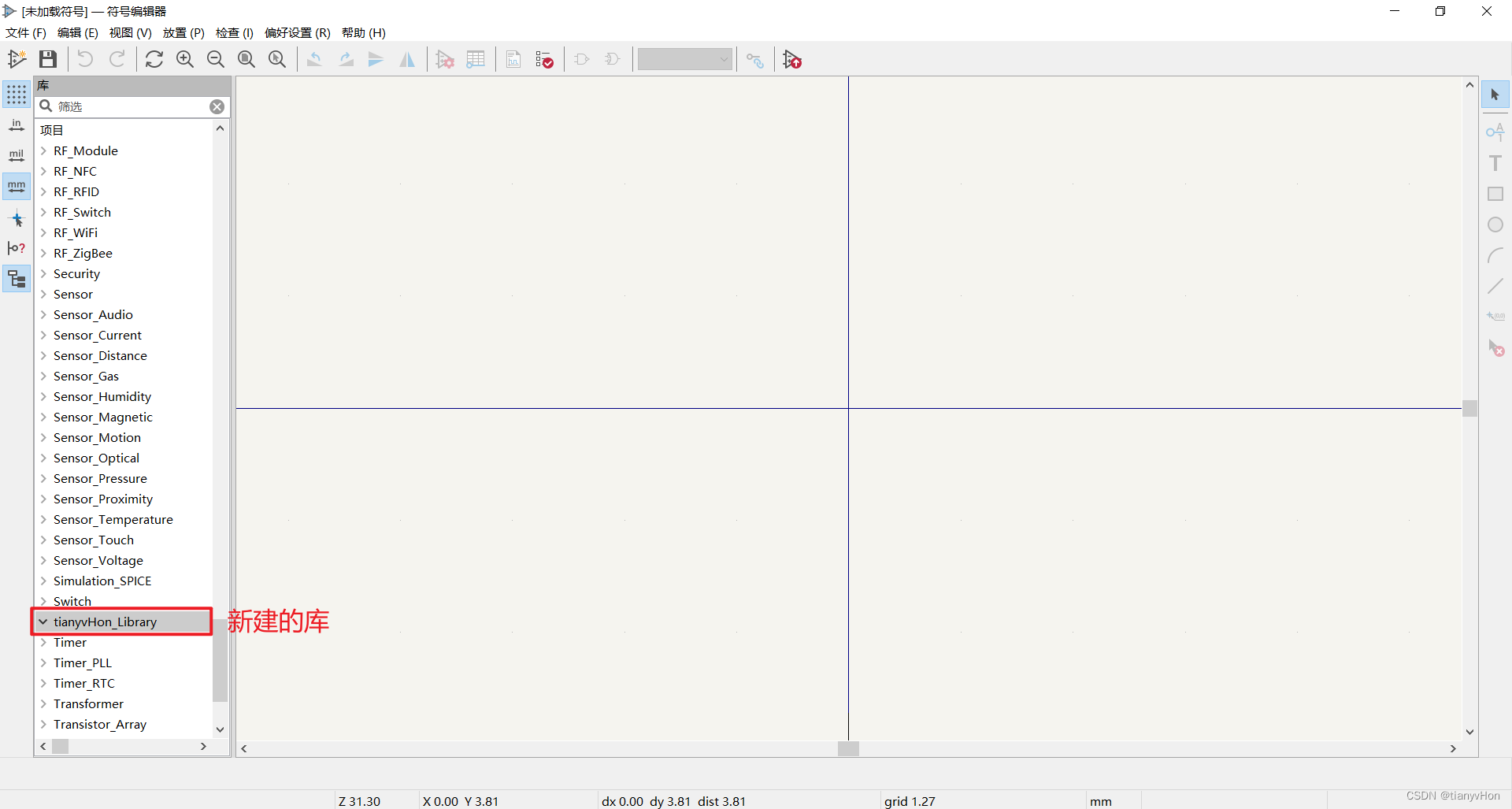This screenshot has height=809, width=1512.
Task: Expand the Security library
Action: tap(43, 273)
